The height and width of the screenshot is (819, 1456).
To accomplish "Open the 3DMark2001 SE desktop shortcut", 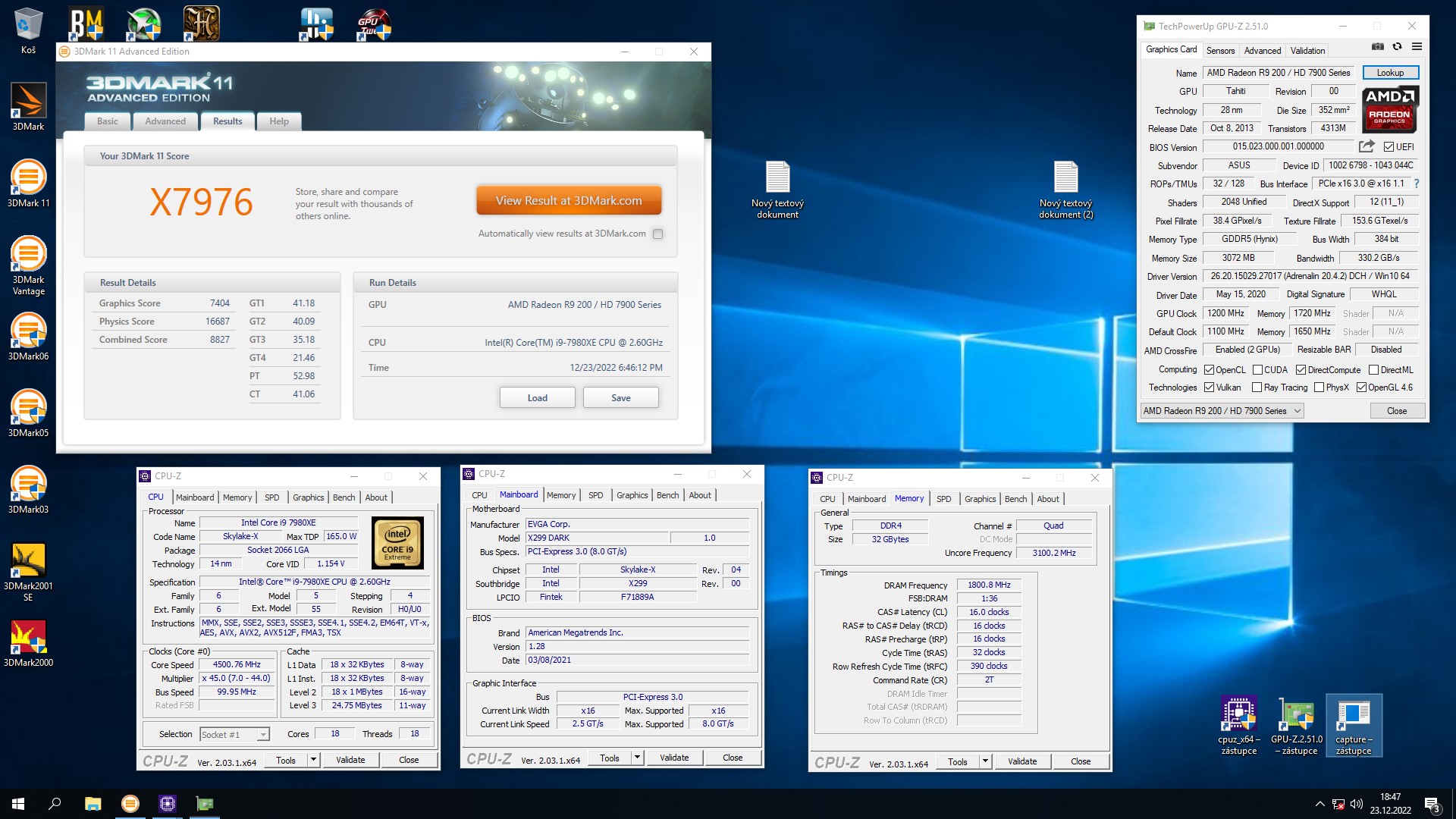I will [x=28, y=572].
